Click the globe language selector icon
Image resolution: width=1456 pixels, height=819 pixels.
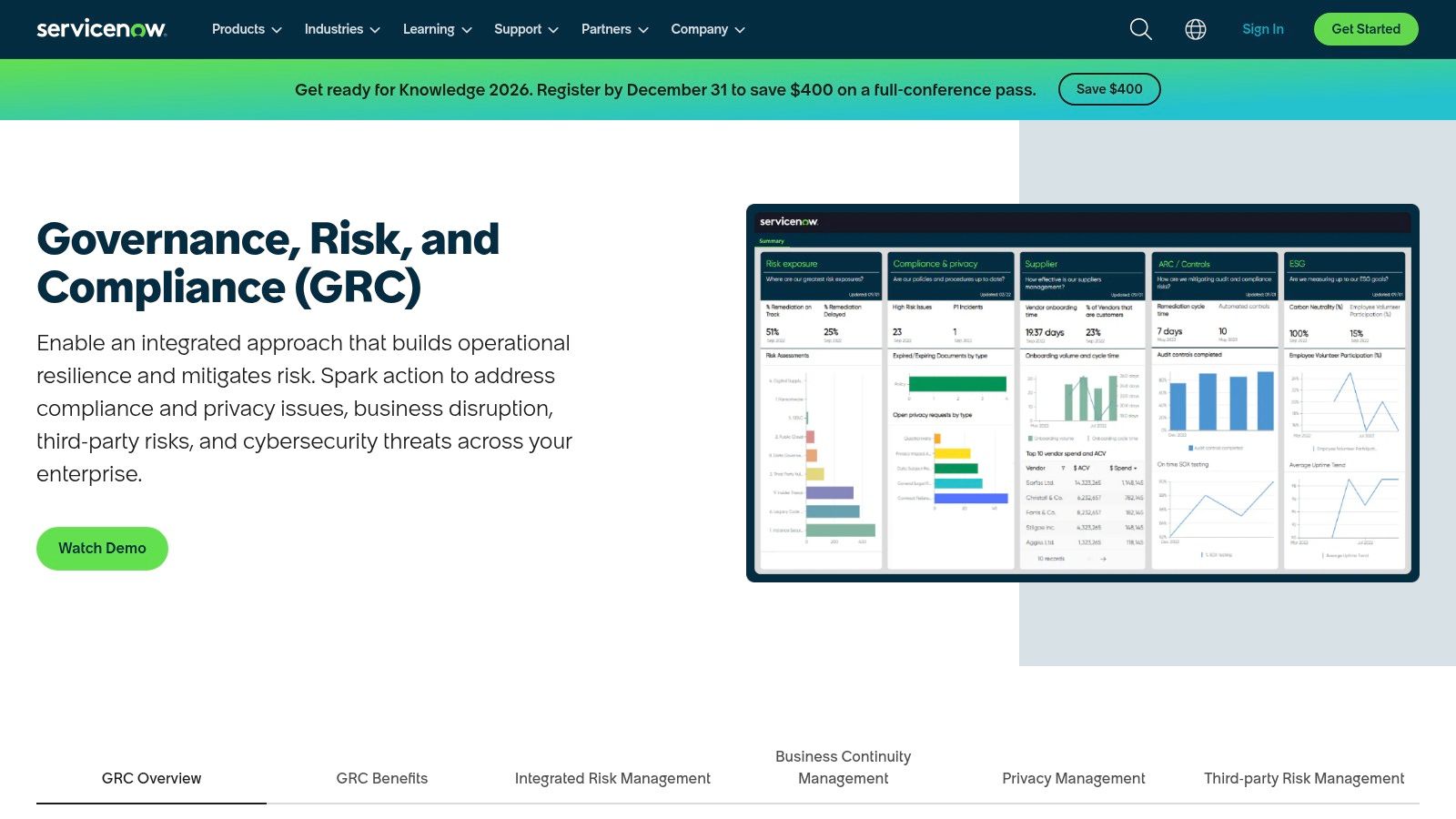(1195, 29)
